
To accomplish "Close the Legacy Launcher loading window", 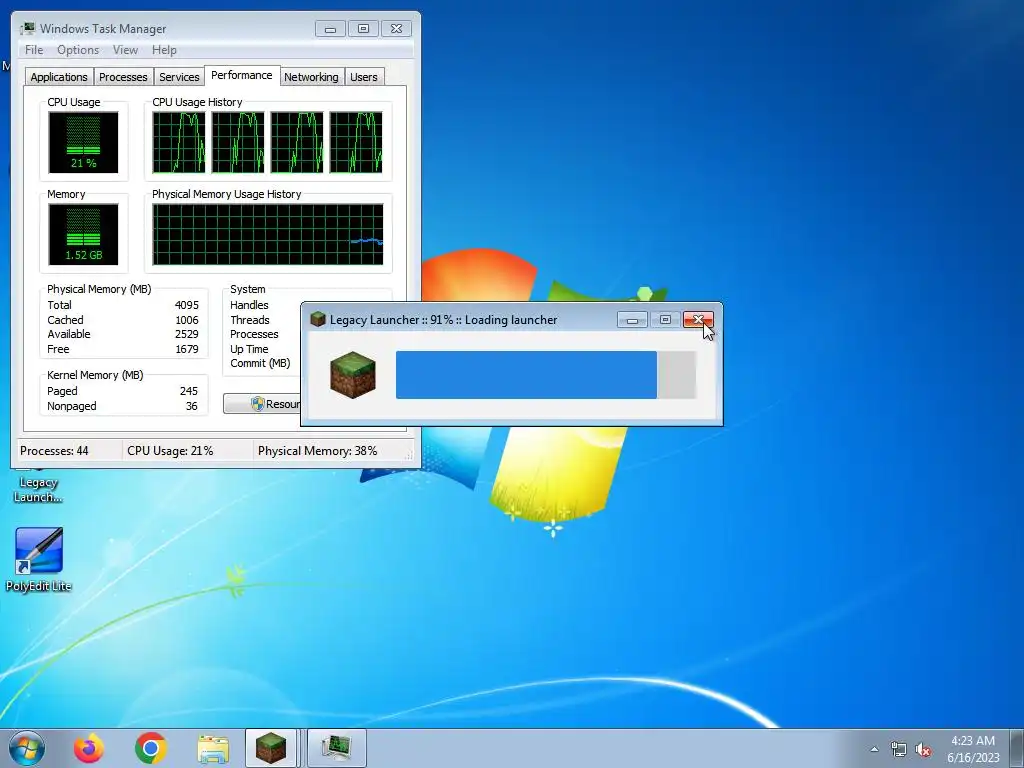I will 698,319.
